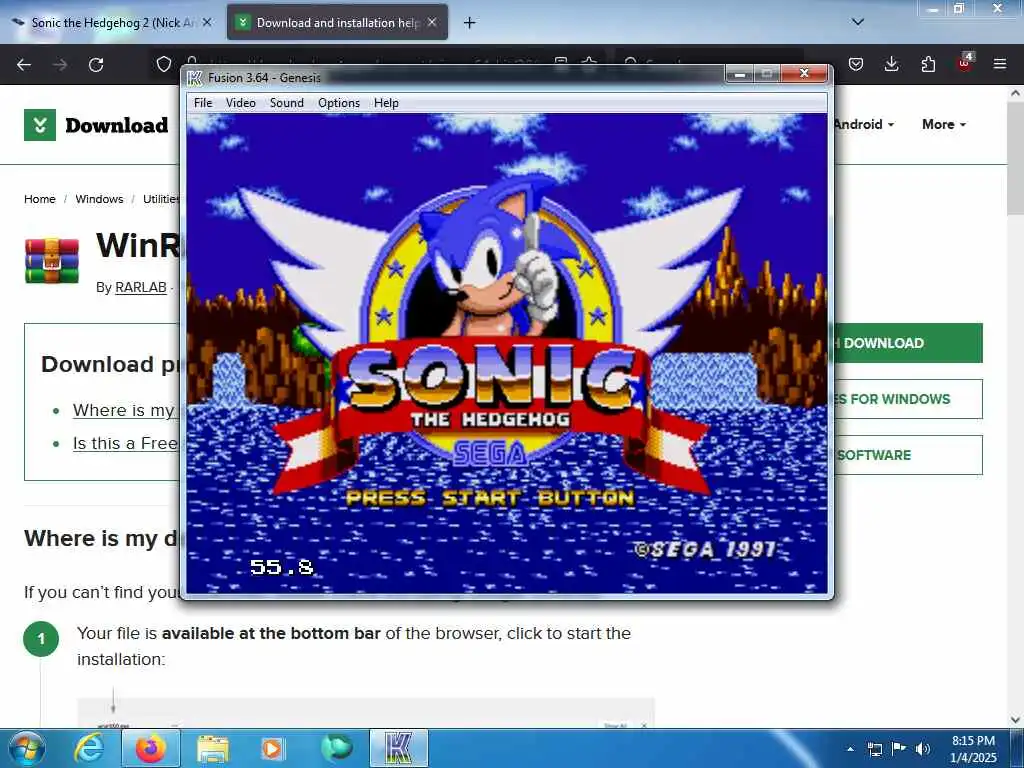This screenshot has width=1024, height=768.
Task: Go to Windows breadcrumb link
Action: tap(99, 199)
